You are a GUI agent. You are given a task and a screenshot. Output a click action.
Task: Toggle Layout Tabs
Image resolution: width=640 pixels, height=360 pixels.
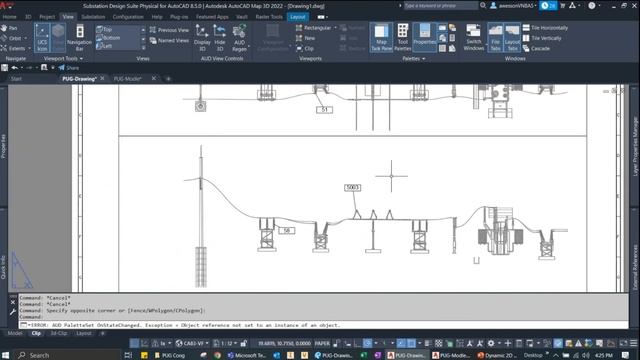click(512, 38)
